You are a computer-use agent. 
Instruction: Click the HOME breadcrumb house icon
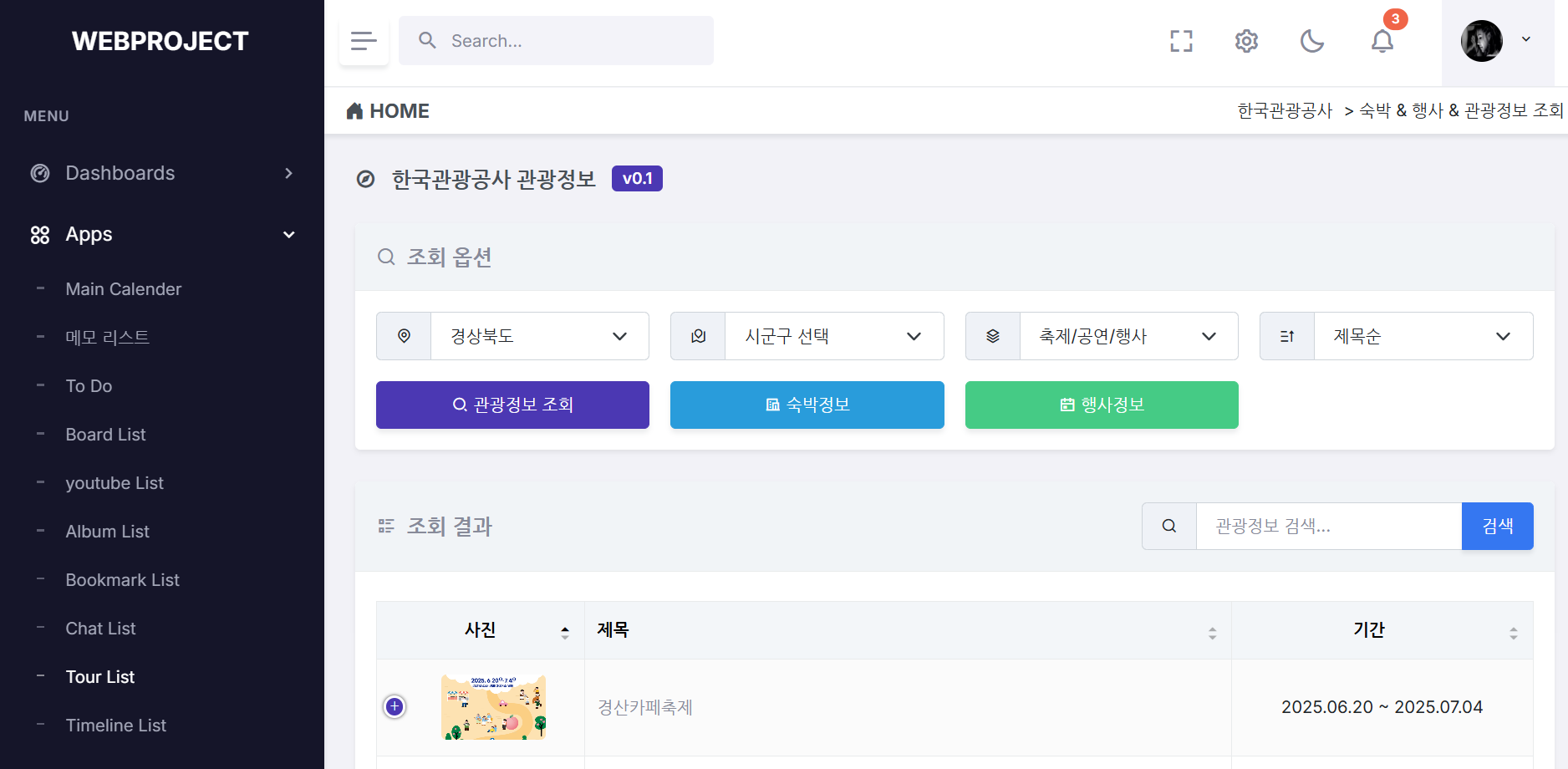tap(355, 111)
